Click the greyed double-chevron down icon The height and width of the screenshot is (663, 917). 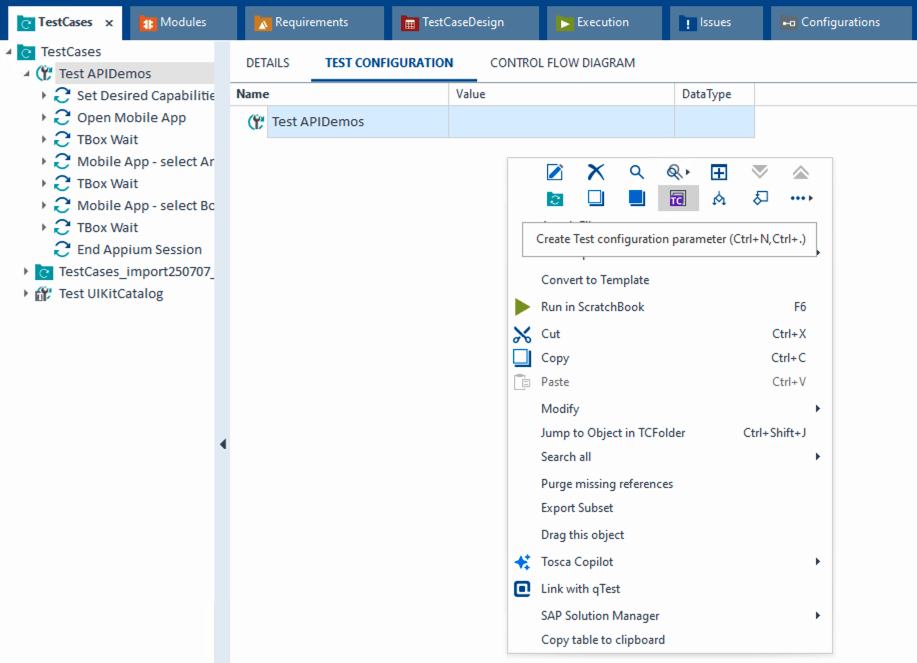[x=760, y=172]
